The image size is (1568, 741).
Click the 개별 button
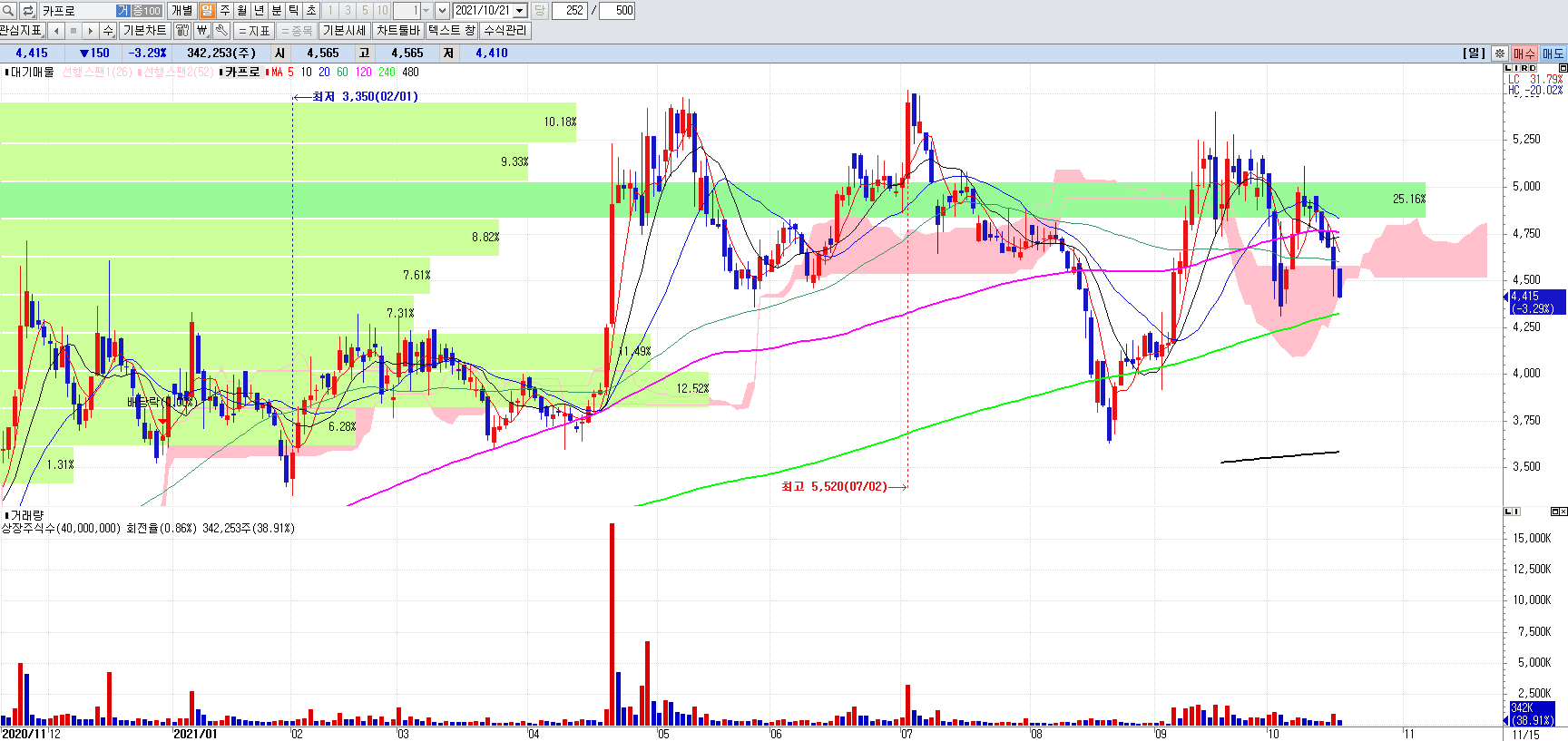[181, 11]
